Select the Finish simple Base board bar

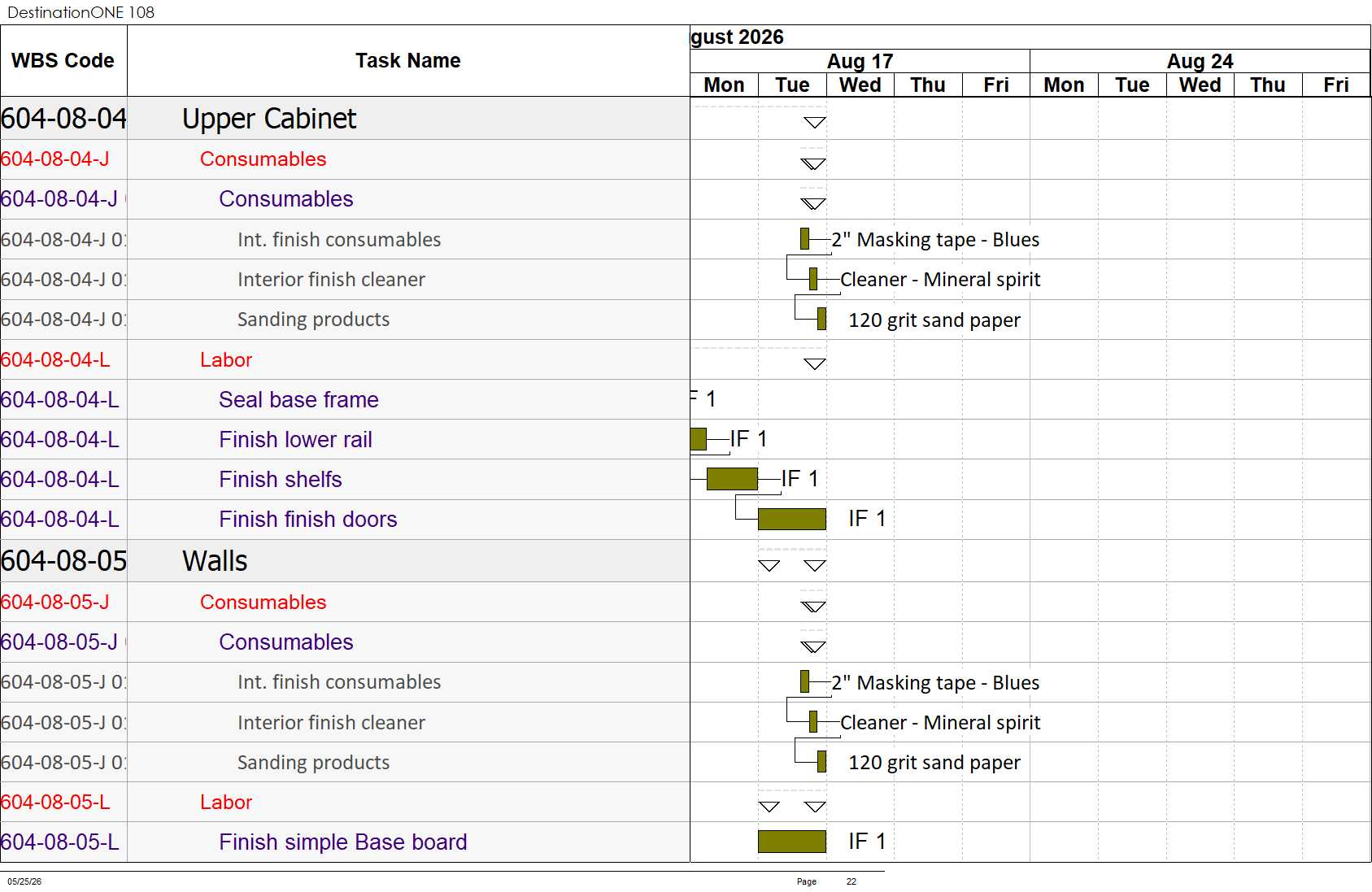point(792,842)
